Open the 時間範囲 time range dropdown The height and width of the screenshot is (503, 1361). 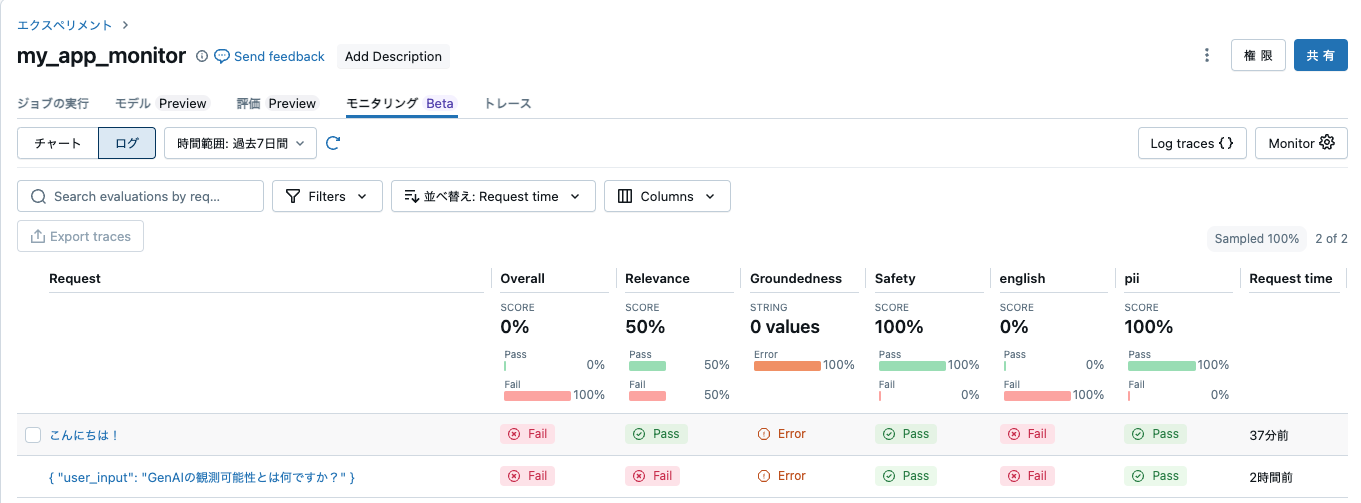click(x=240, y=143)
